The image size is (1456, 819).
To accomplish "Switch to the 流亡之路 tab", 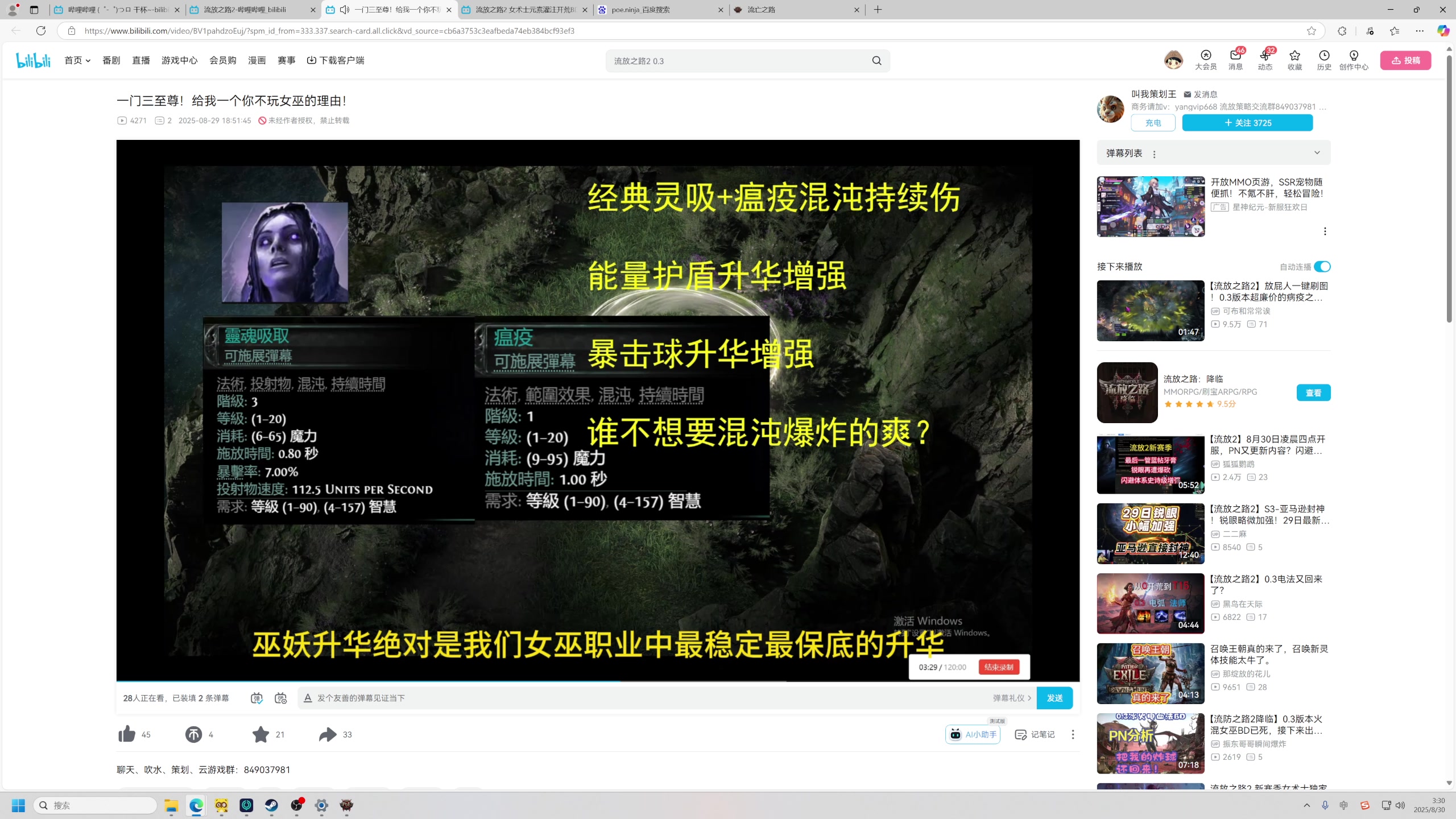I will 797,10.
